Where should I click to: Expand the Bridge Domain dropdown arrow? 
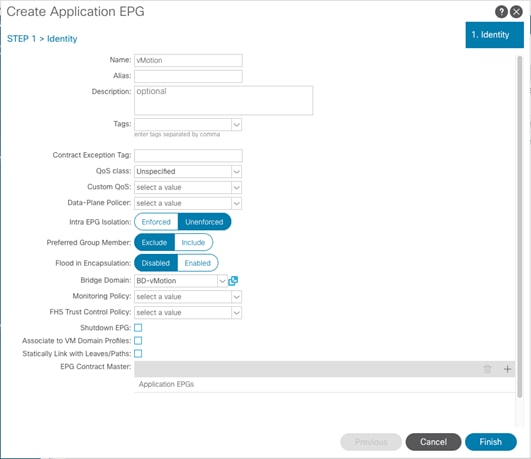pyautogui.click(x=222, y=281)
